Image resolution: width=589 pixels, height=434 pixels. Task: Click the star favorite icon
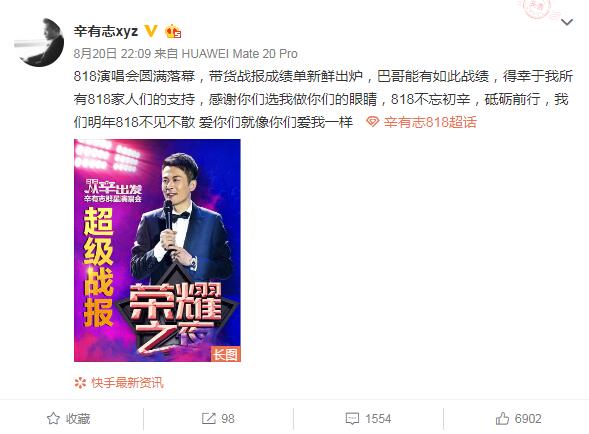coord(53,418)
